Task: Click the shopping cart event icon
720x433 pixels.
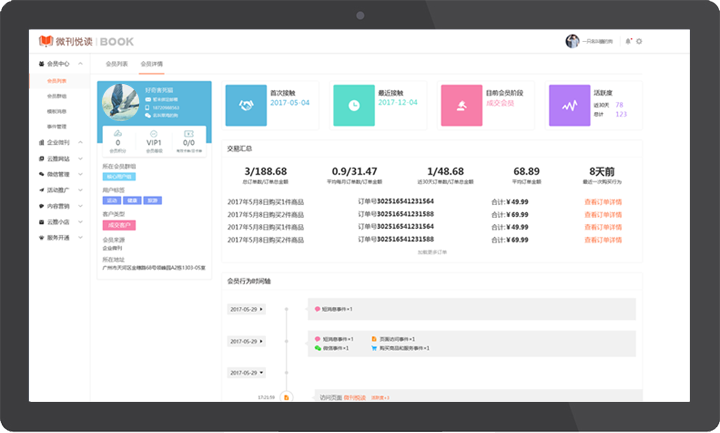Action: click(x=374, y=348)
